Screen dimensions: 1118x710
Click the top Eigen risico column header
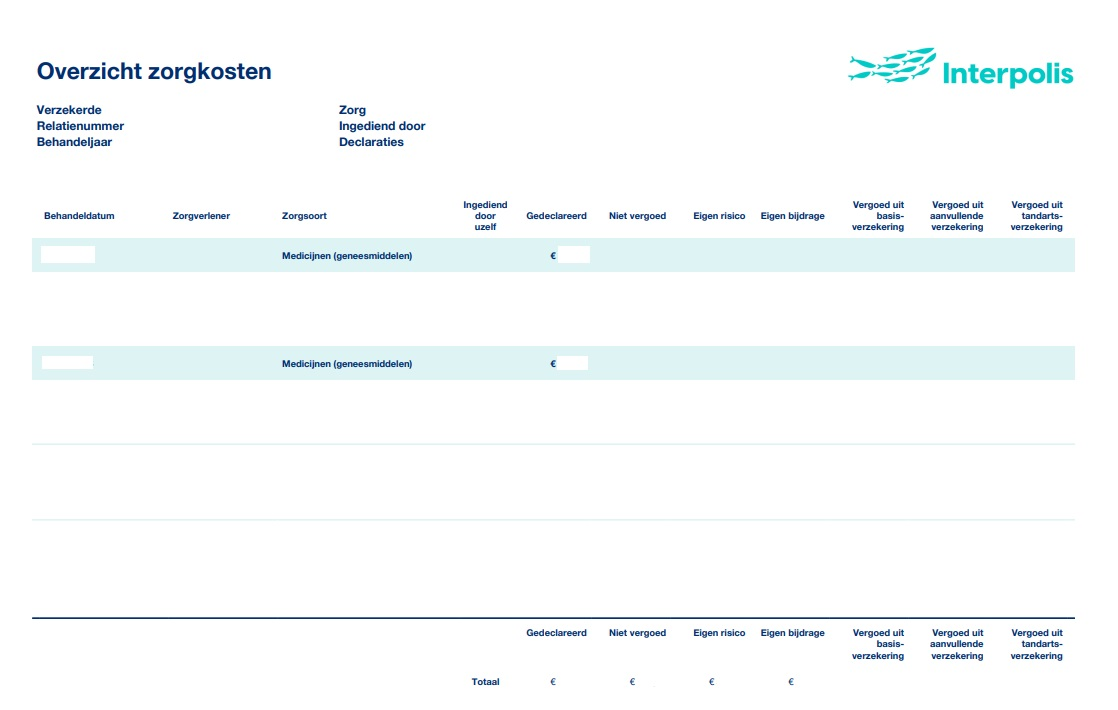719,216
